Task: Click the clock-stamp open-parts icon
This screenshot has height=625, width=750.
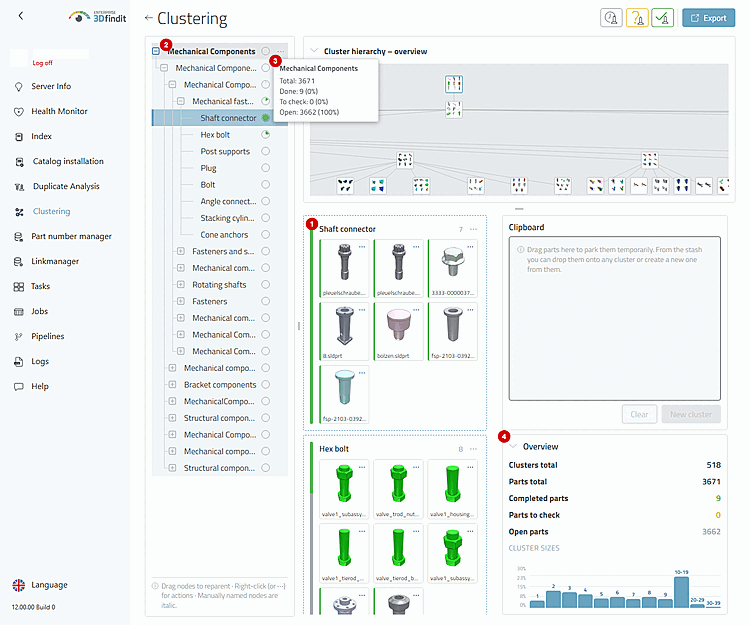Action: (611, 18)
